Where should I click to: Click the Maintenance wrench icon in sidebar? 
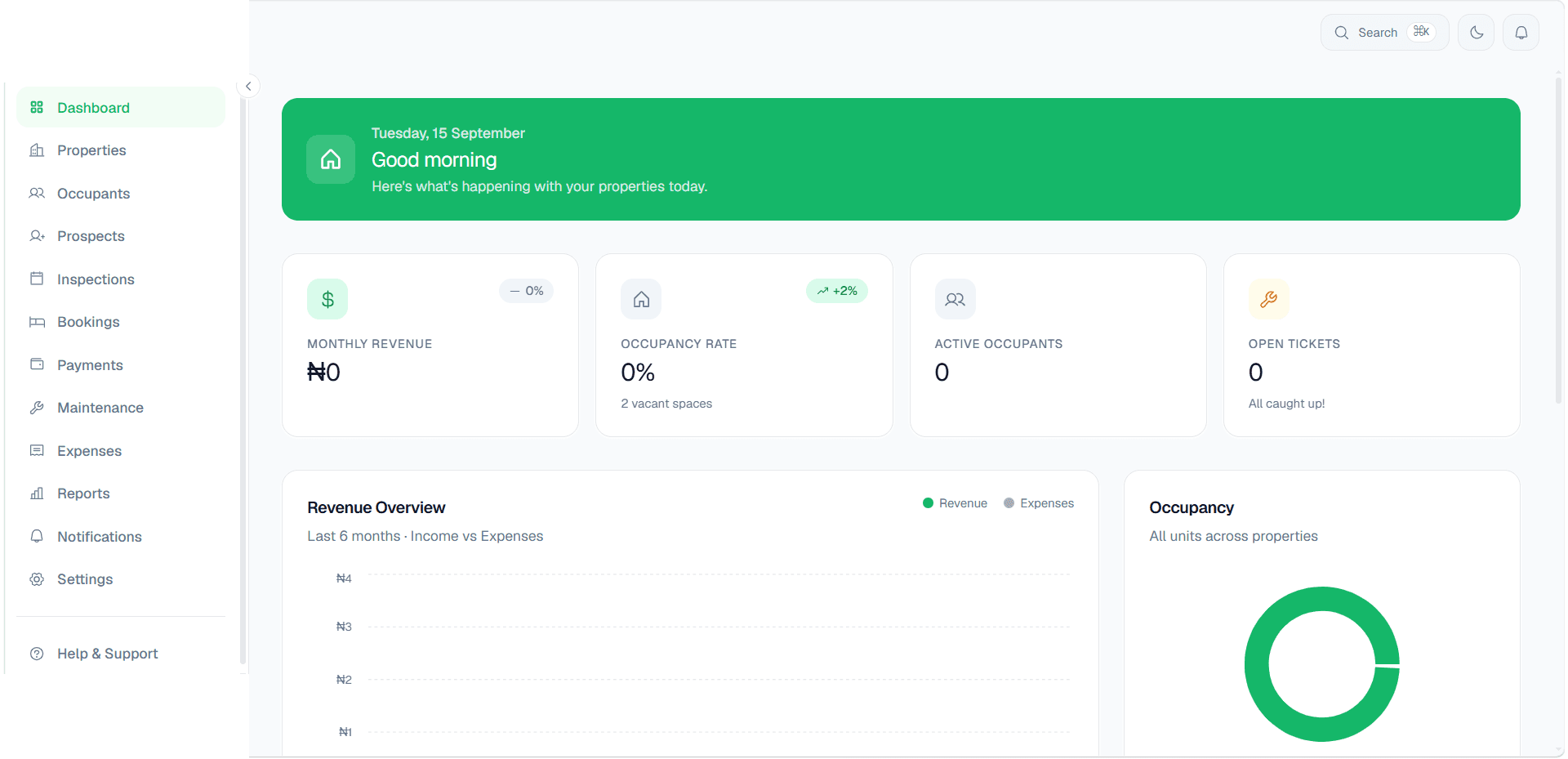click(37, 408)
